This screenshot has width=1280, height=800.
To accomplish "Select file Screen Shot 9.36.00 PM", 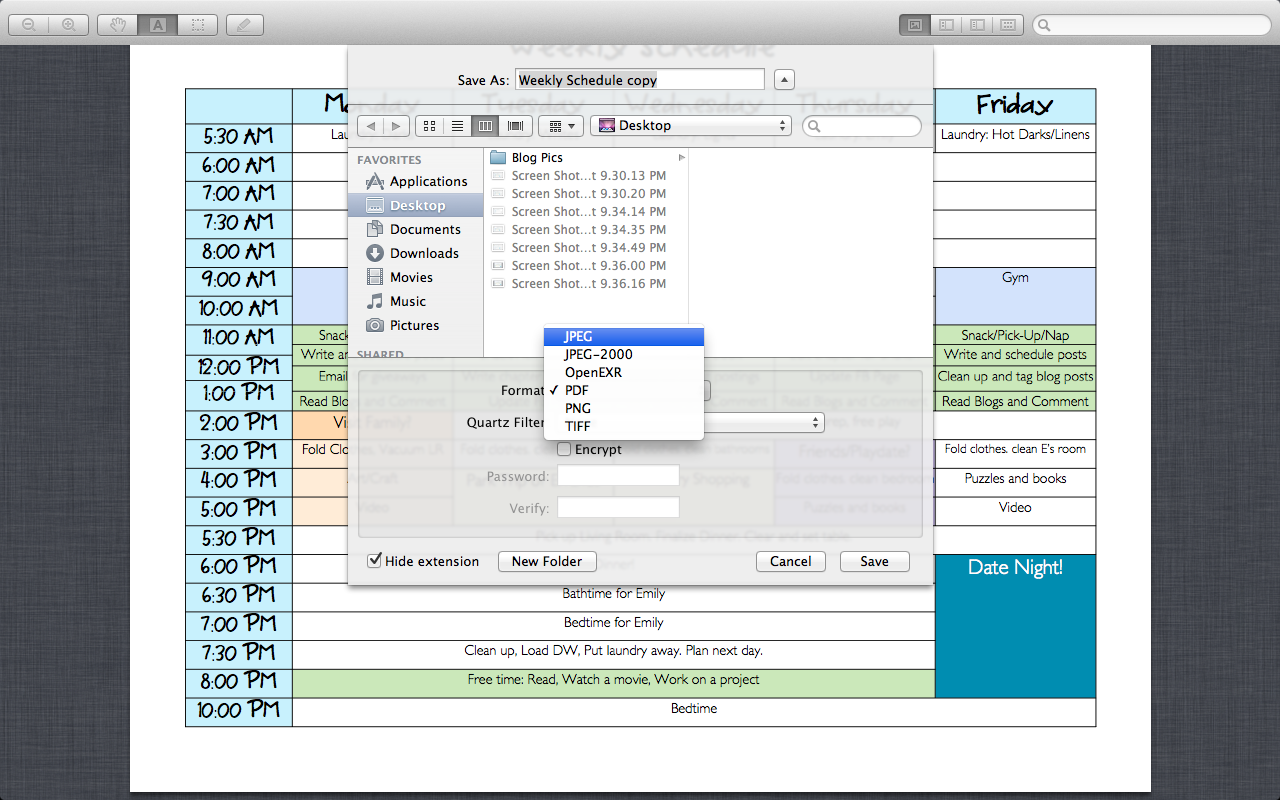I will click(x=586, y=265).
